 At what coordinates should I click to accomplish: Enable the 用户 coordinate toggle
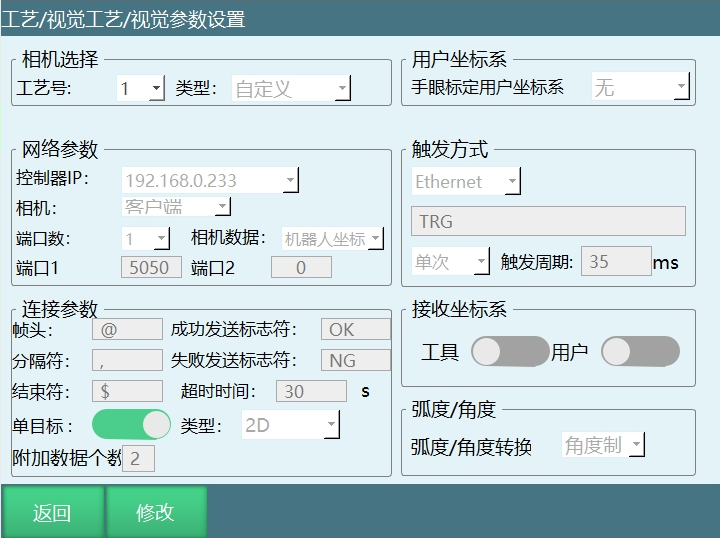coord(640,352)
